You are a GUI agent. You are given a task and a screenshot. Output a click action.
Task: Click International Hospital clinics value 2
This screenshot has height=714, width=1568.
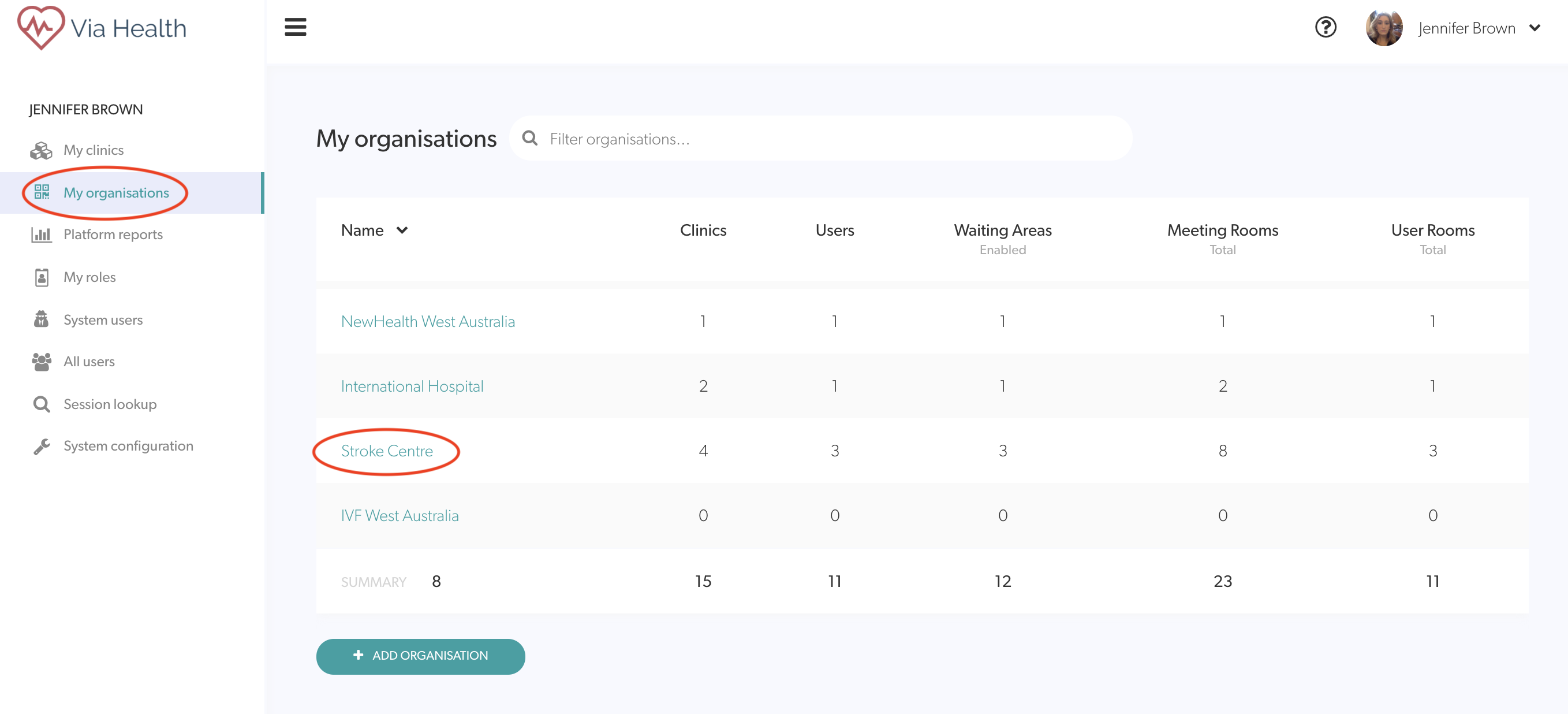[703, 386]
